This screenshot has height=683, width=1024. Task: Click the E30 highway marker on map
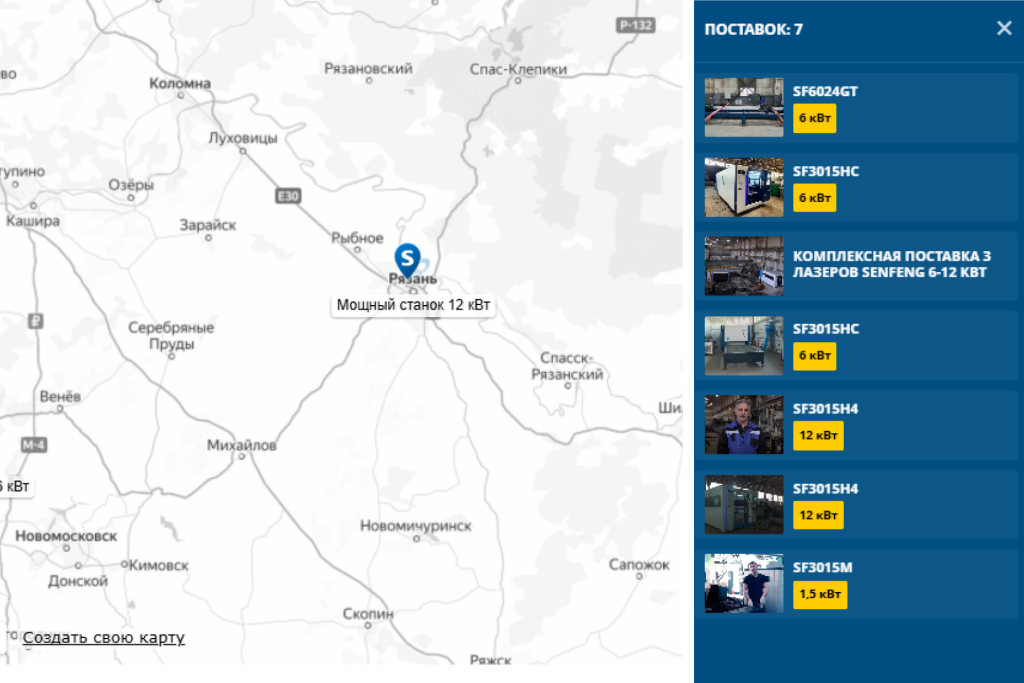[288, 196]
